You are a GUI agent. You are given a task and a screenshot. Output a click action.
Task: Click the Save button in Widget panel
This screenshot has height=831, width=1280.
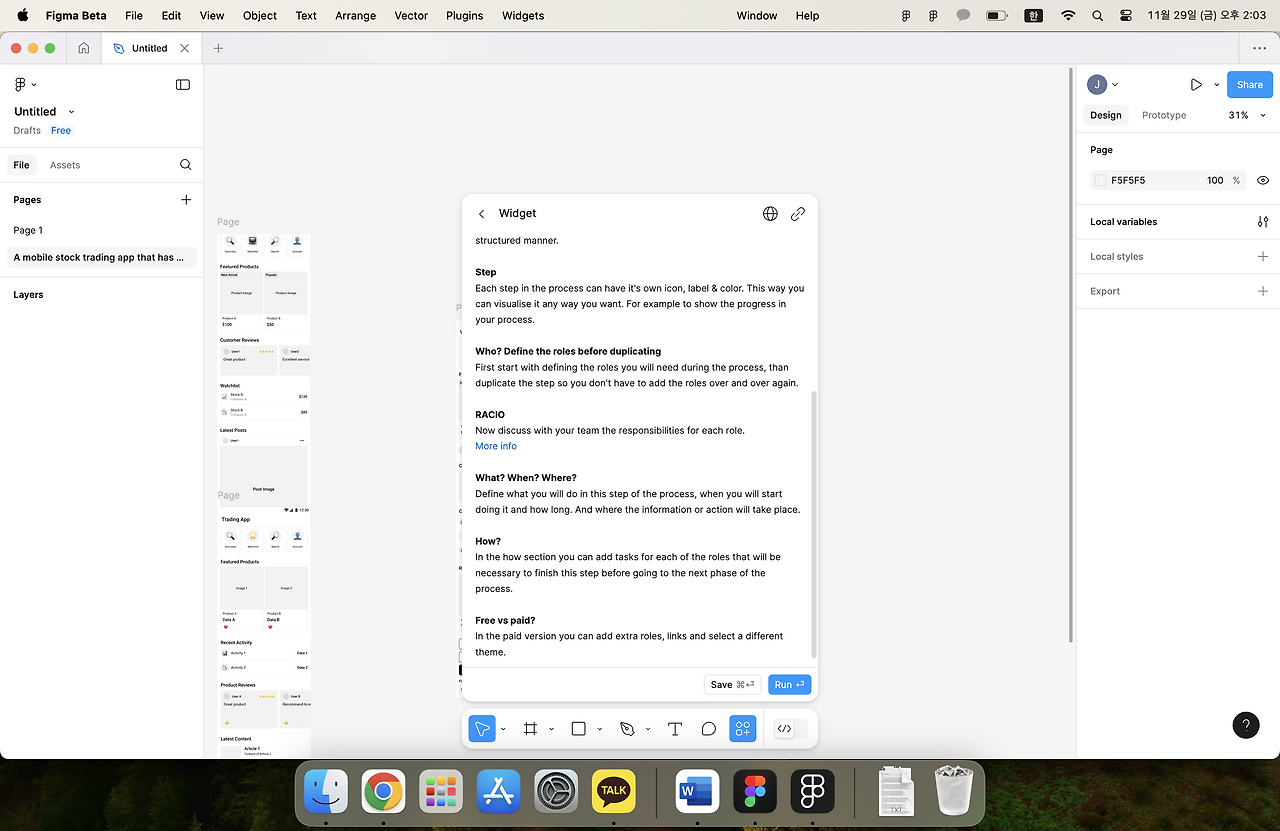tap(732, 685)
